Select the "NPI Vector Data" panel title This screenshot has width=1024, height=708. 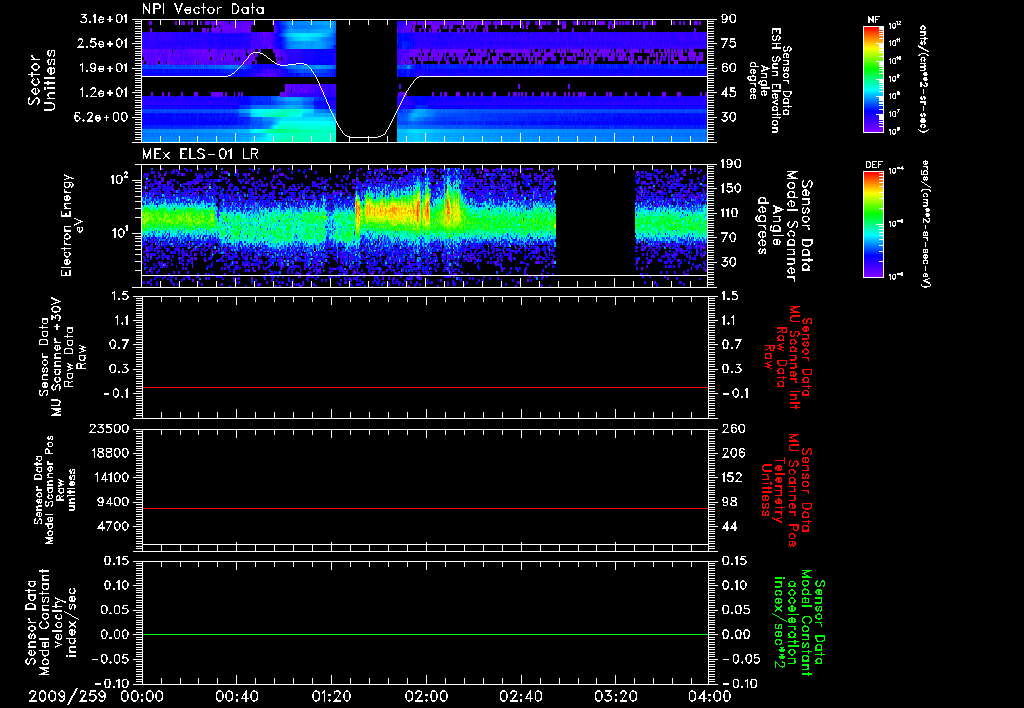point(203,9)
